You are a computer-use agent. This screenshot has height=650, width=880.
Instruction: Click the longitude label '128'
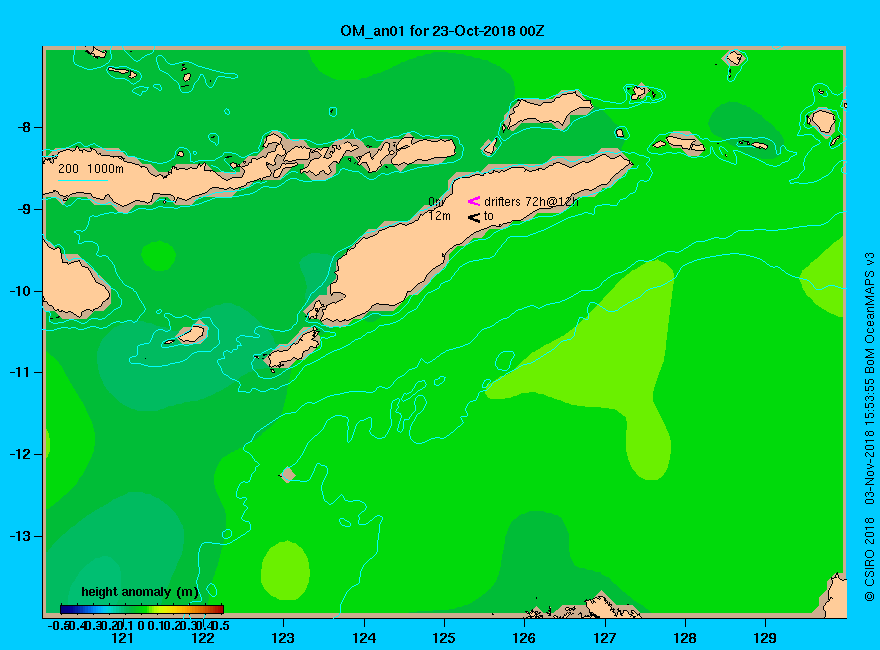685,638
